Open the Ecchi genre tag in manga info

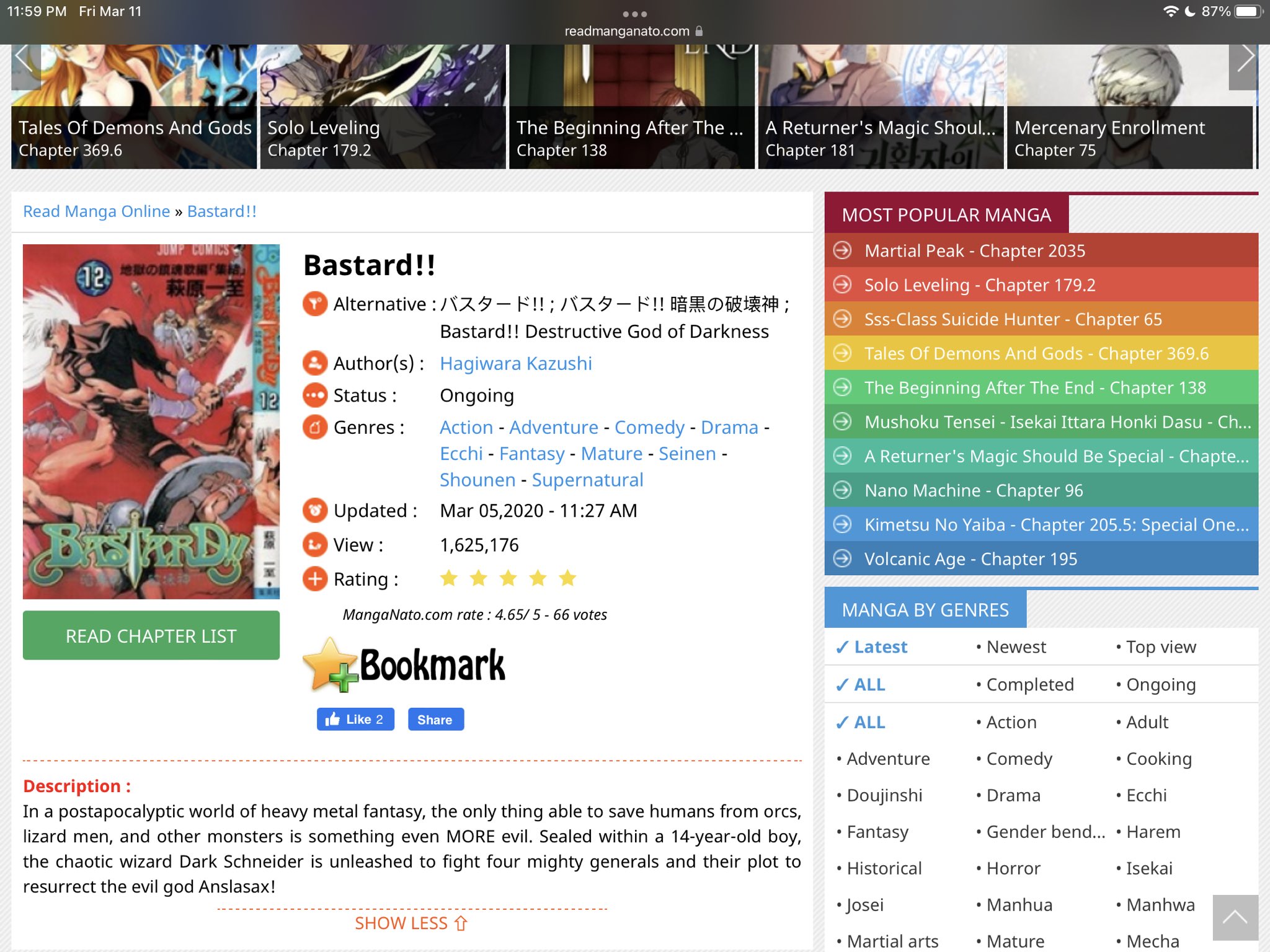tap(461, 454)
